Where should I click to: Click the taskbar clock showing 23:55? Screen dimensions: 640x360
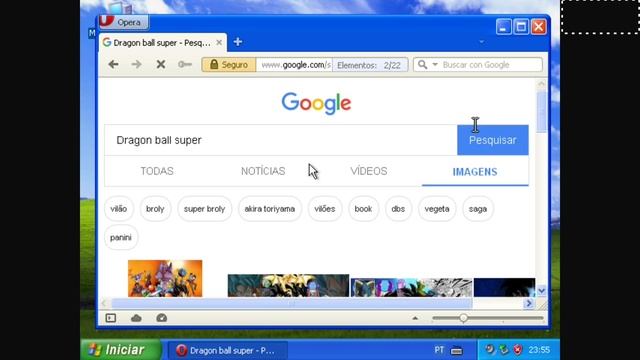pyautogui.click(x=539, y=350)
